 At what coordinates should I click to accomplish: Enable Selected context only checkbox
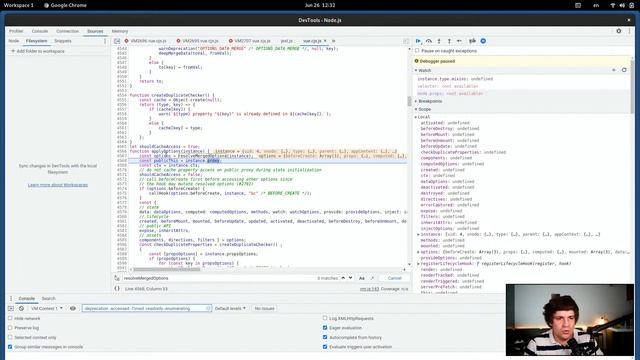(10, 337)
